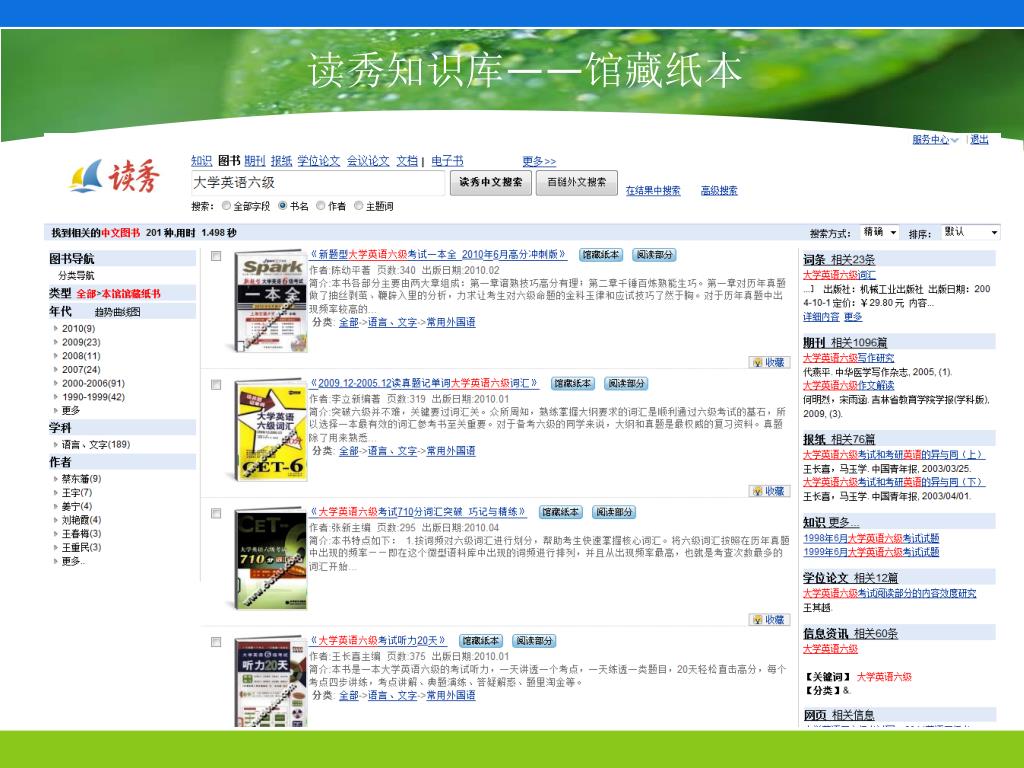
Task: Click 馆藏纸本 badge for 读真题记单词 book
Action: click(573, 383)
